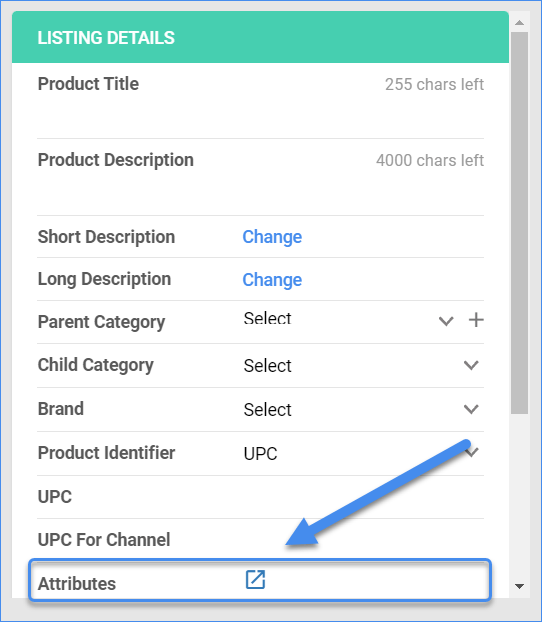Image resolution: width=542 pixels, height=622 pixels.
Task: Click the plus icon next to Parent Category
Action: point(476,320)
